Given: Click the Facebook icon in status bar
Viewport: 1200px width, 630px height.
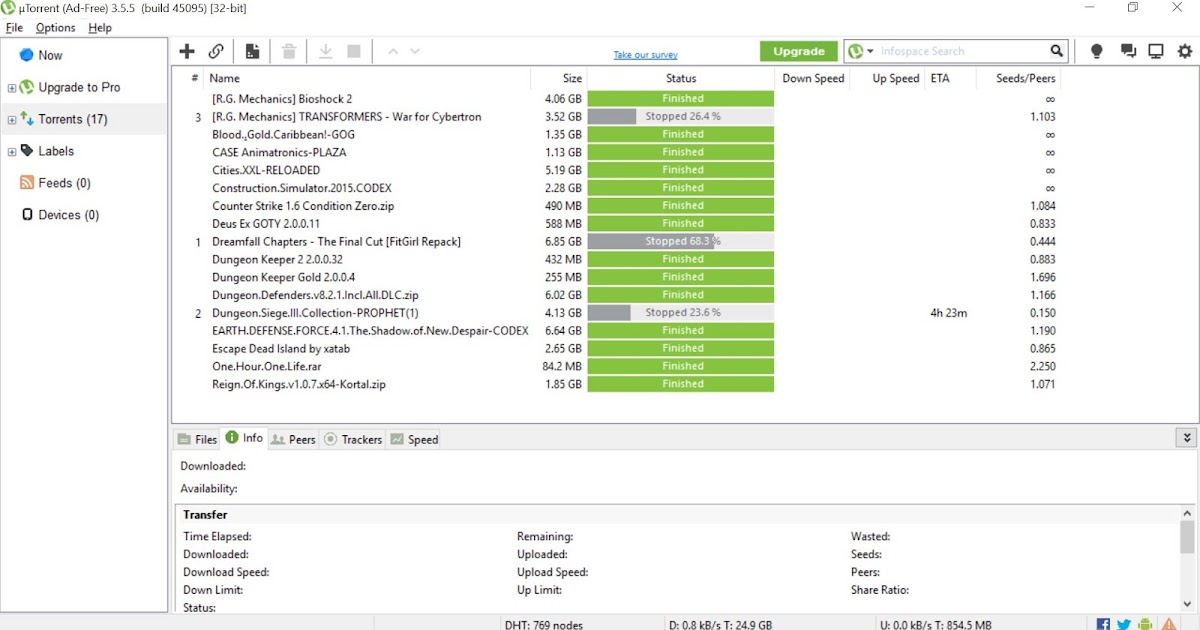Looking at the screenshot, I should (1103, 624).
